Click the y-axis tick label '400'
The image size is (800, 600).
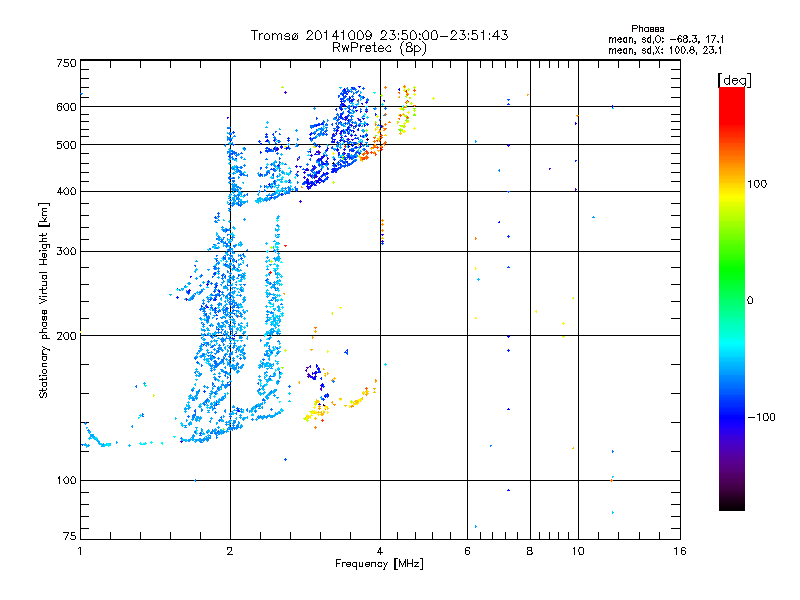tap(66, 191)
